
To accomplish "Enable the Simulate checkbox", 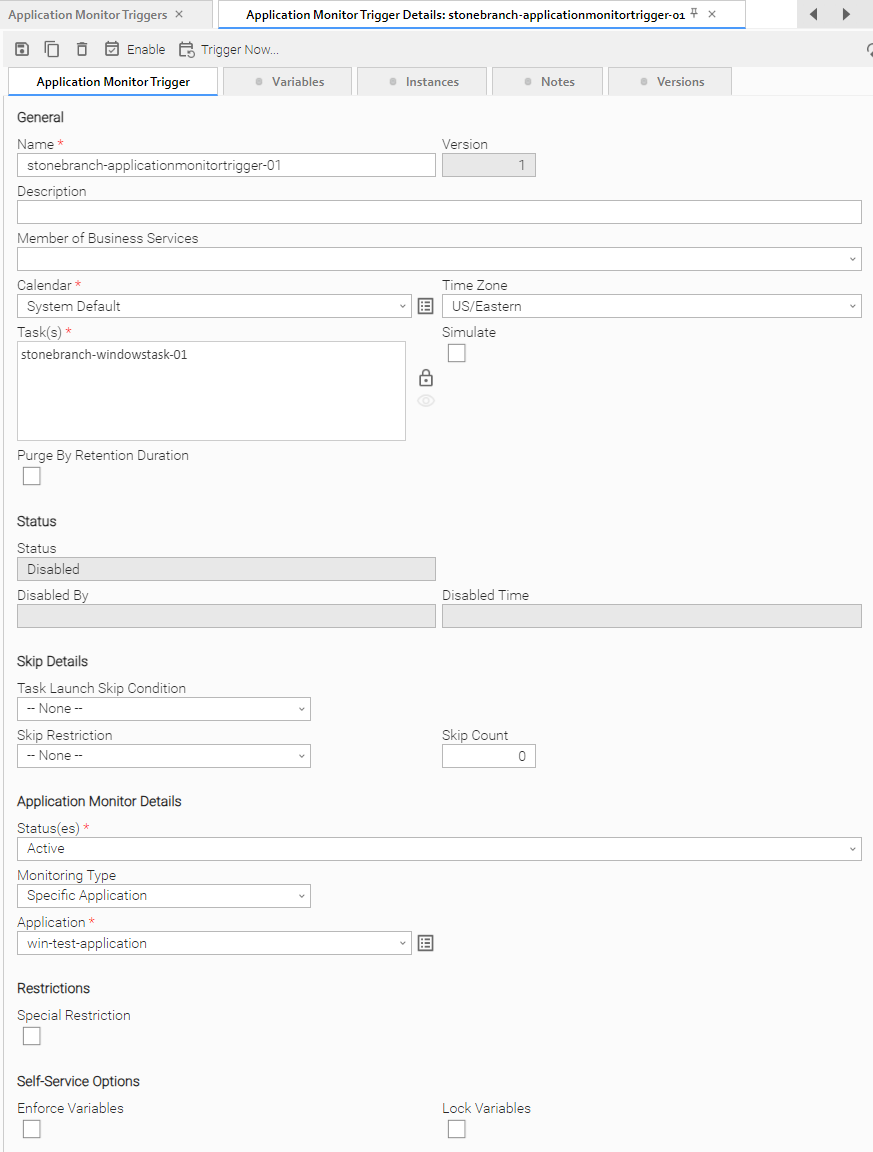I will [457, 353].
